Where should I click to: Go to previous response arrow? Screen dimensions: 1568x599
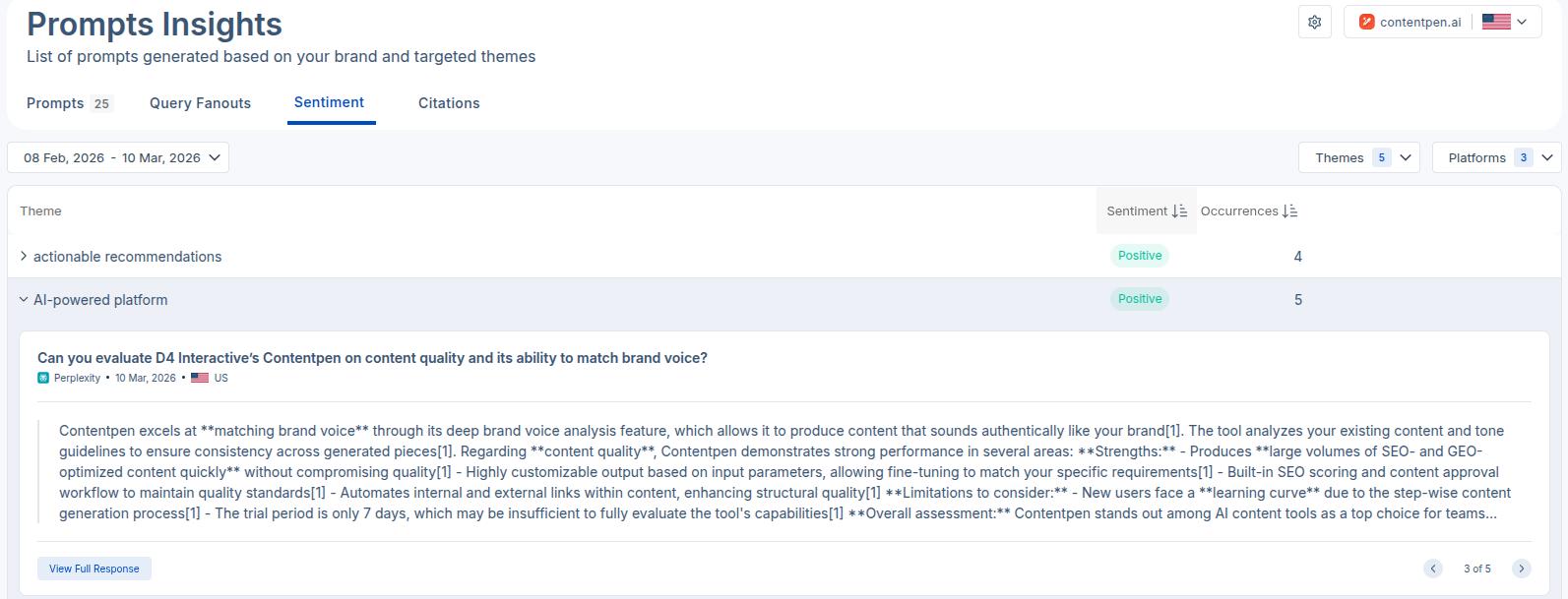coord(1433,569)
